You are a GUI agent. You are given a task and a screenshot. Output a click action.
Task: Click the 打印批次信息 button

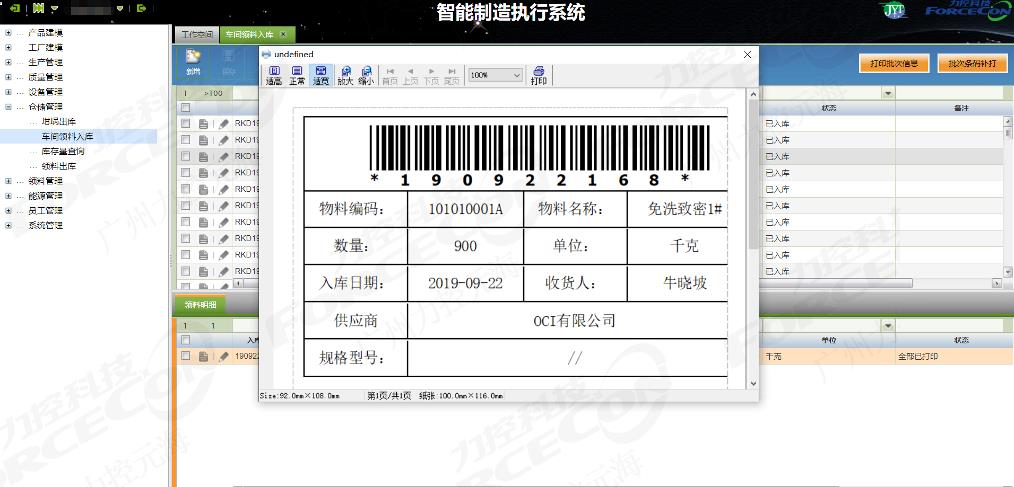(x=894, y=63)
